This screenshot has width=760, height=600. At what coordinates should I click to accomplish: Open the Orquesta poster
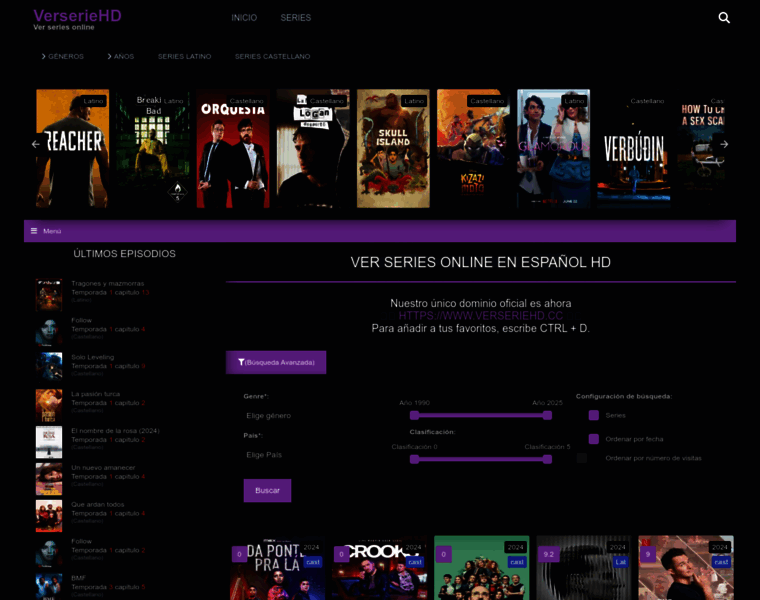(x=233, y=148)
